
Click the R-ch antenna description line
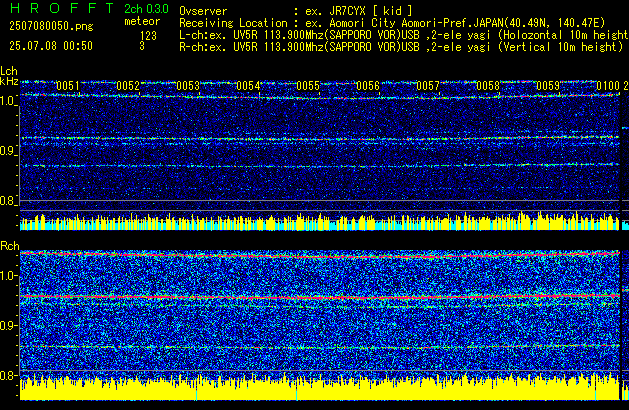[x=401, y=47]
